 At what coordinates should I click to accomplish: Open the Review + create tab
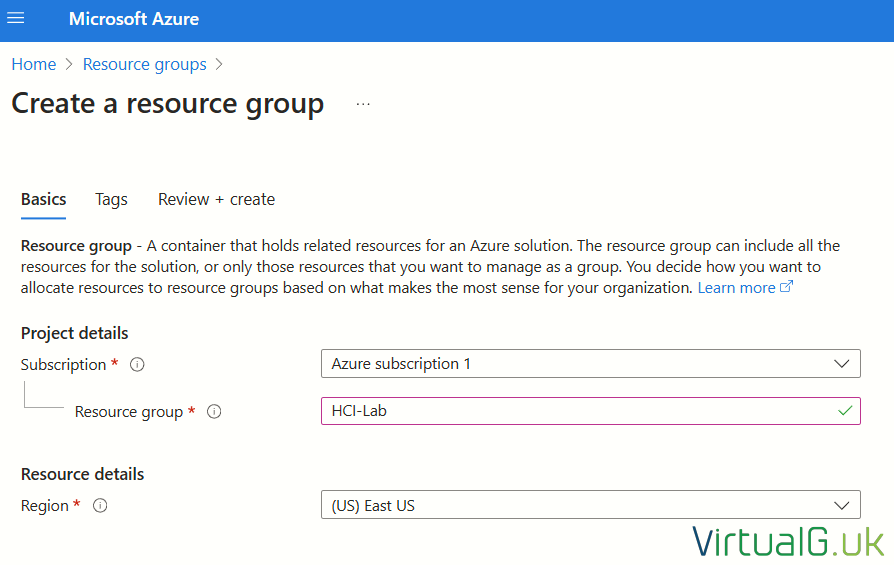217,200
